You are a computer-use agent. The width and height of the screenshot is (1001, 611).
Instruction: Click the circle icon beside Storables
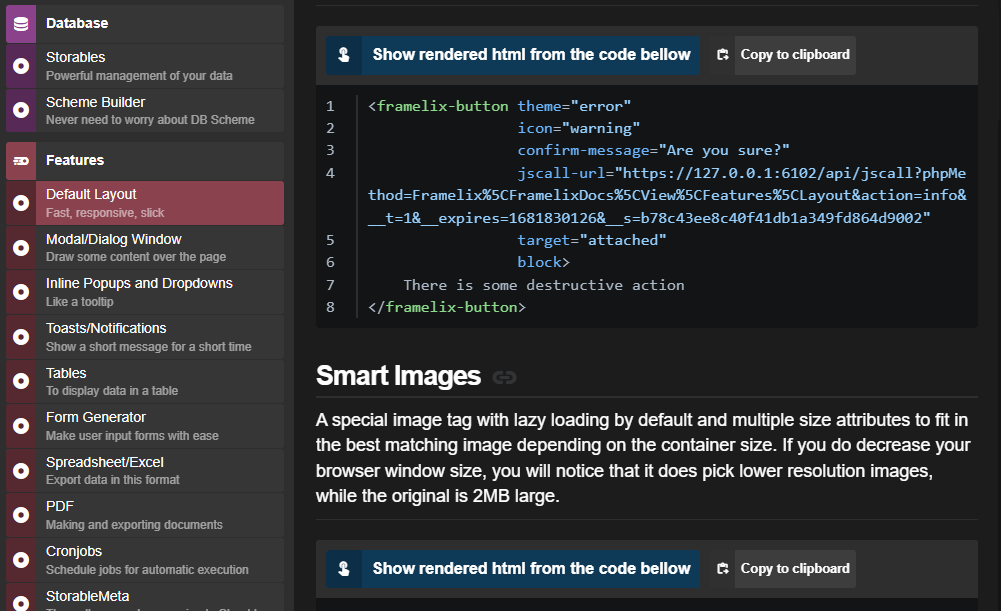click(x=21, y=66)
